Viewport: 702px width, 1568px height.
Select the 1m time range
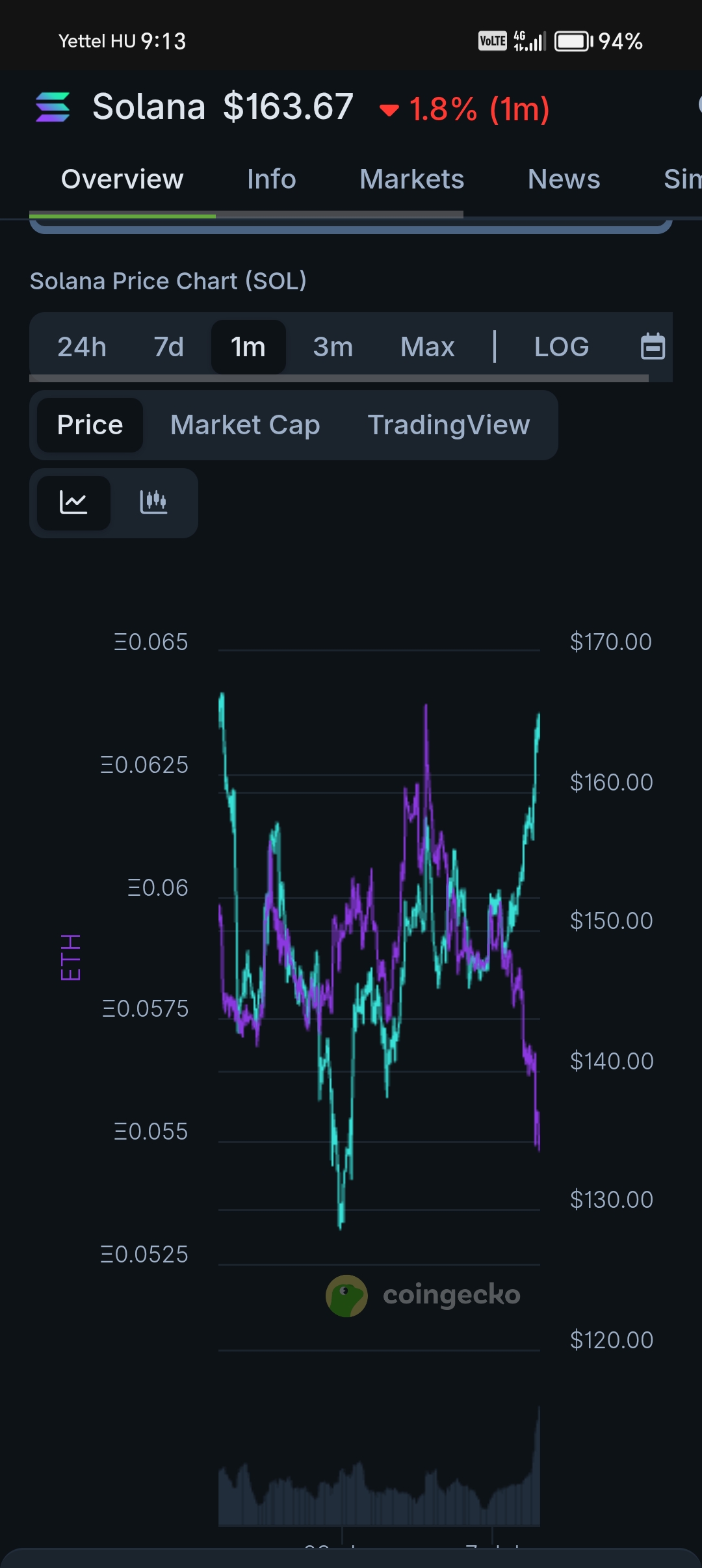tap(248, 346)
